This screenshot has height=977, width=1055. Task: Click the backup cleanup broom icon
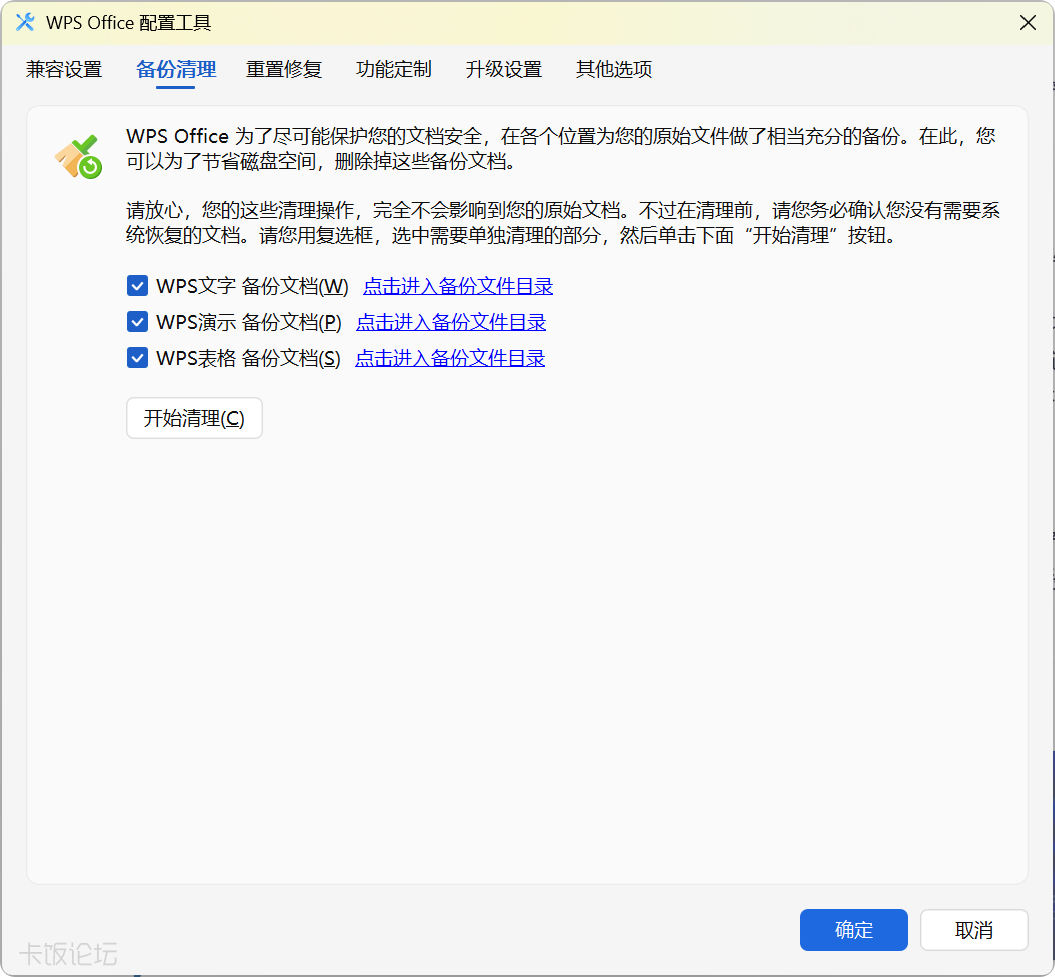point(79,157)
